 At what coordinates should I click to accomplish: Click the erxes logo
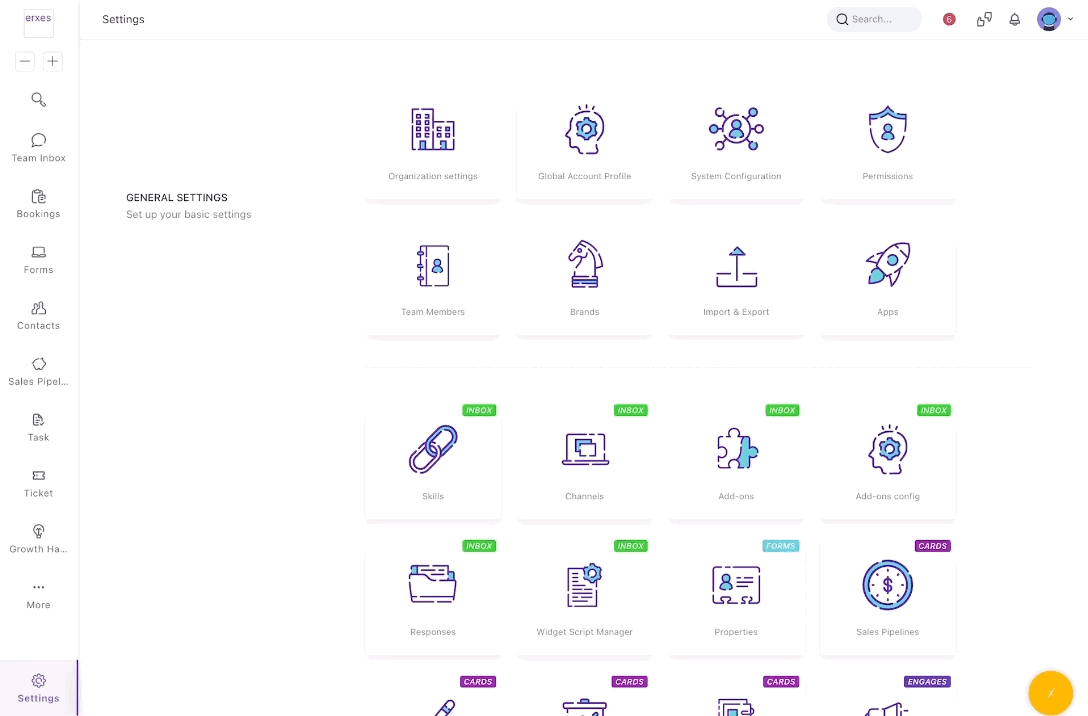coord(39,23)
